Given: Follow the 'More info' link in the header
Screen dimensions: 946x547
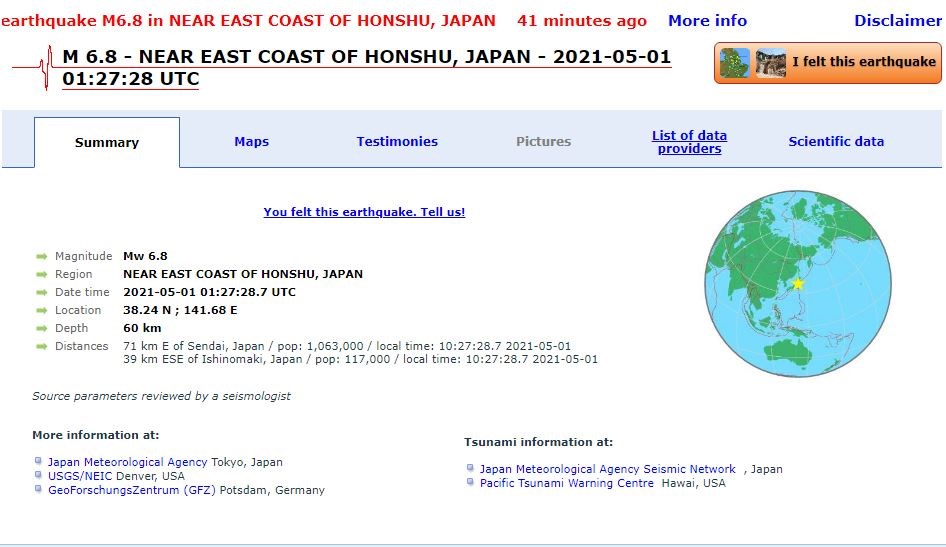Looking at the screenshot, I should 707,21.
